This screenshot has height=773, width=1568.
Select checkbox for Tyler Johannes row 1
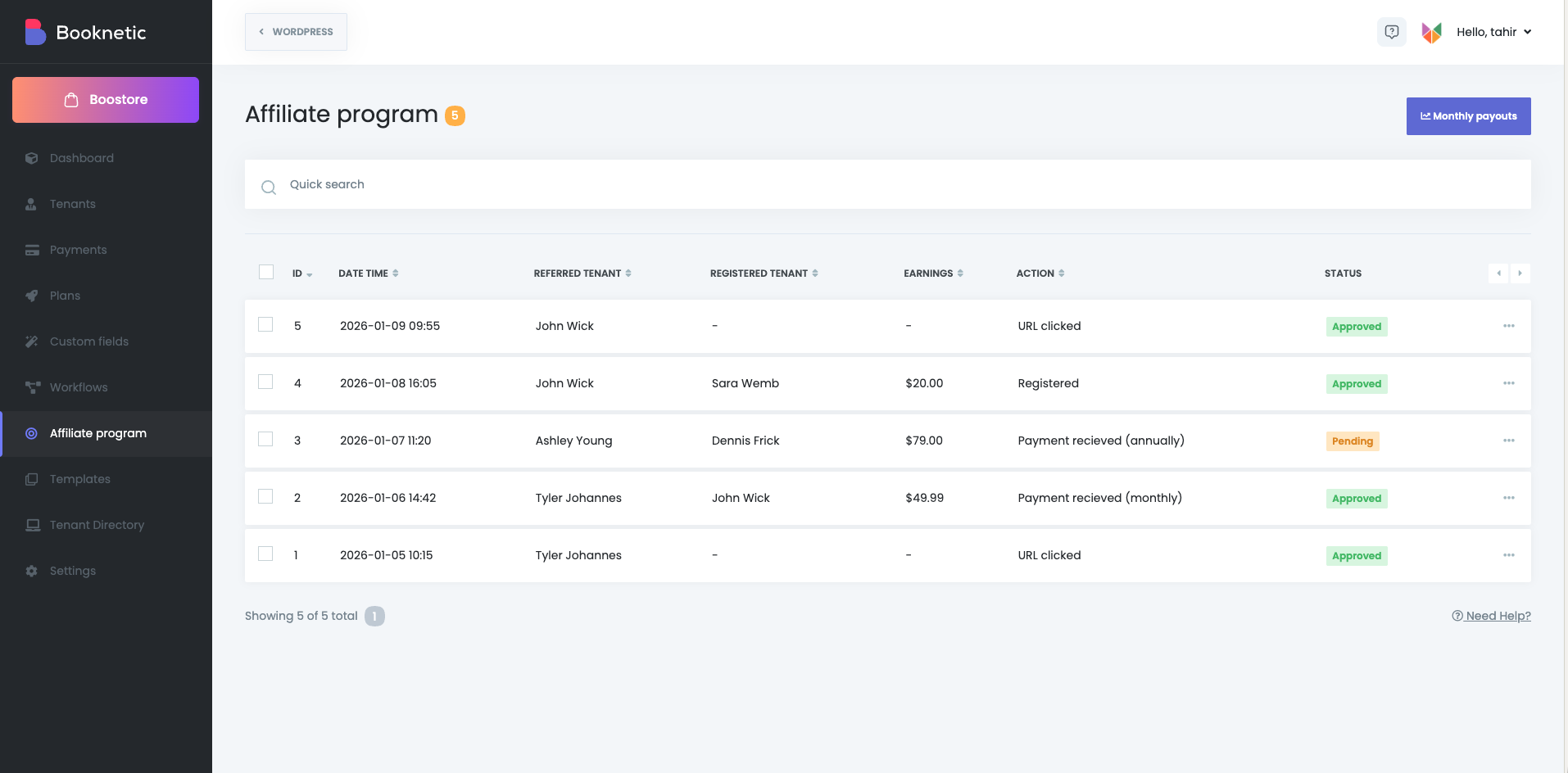coord(265,554)
